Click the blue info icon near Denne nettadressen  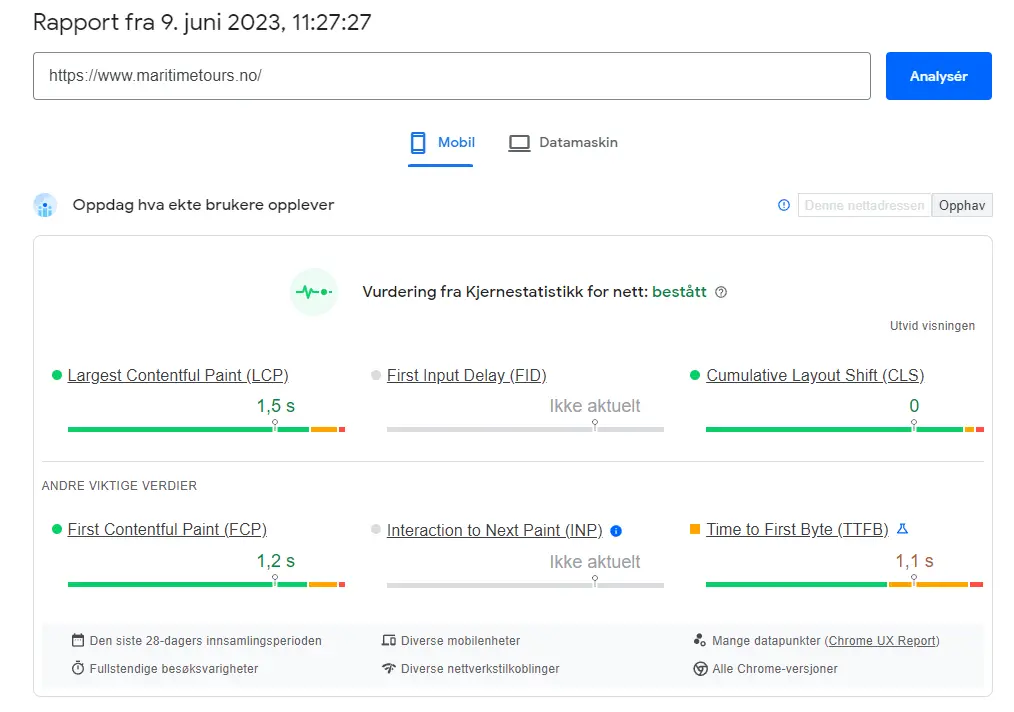point(784,205)
